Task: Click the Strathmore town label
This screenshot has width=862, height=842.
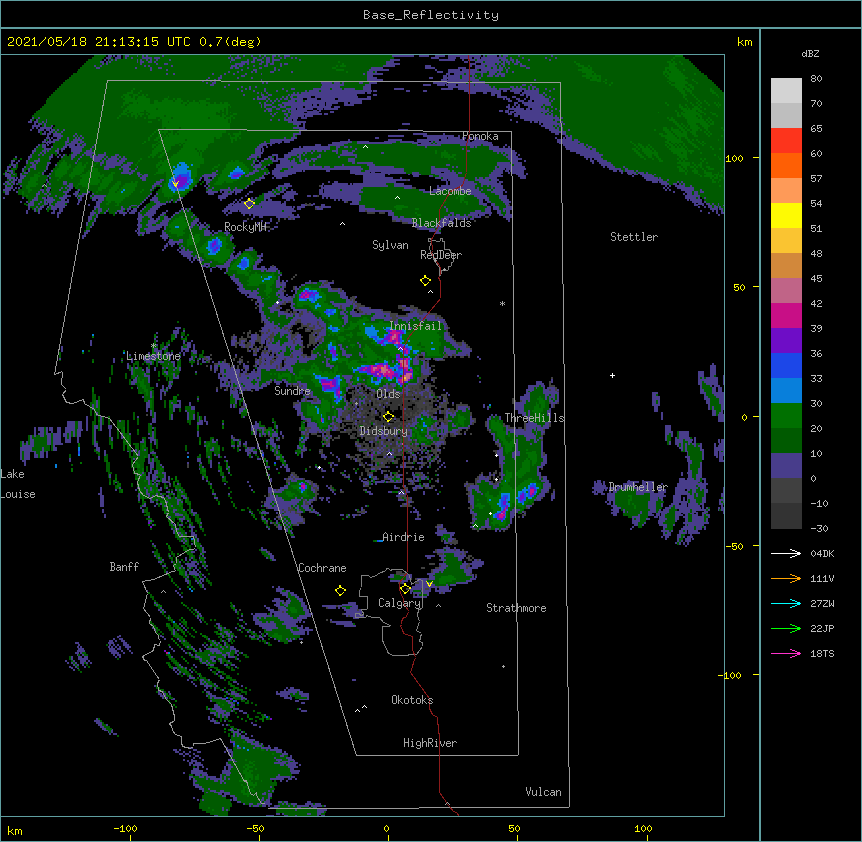Action: [x=516, y=608]
